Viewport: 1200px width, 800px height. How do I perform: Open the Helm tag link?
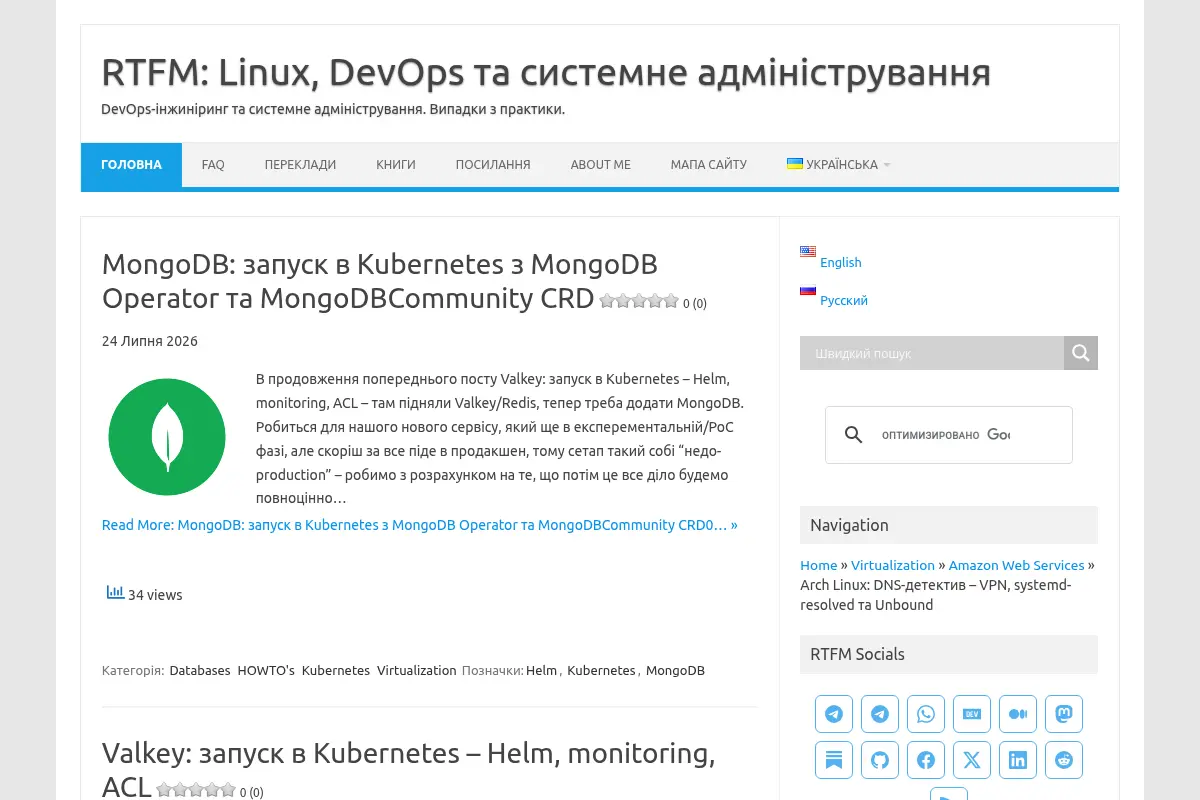[x=541, y=670]
